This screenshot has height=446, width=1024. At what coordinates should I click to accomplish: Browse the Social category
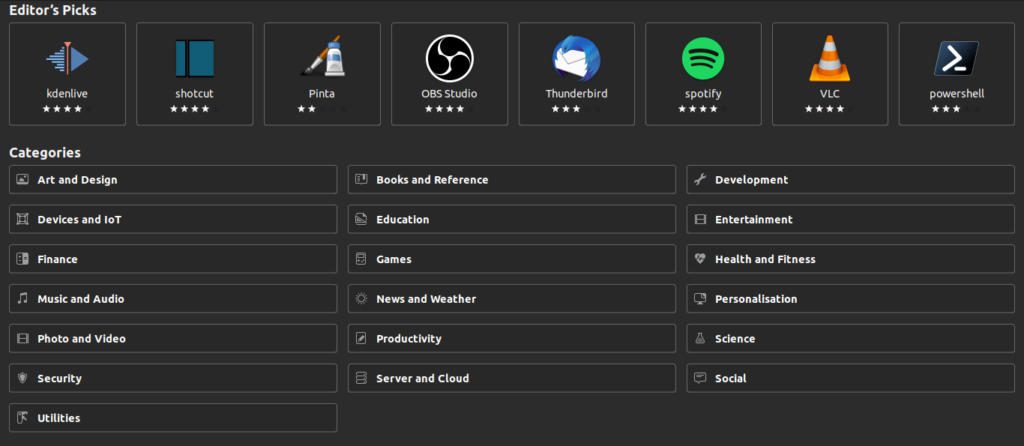point(850,378)
